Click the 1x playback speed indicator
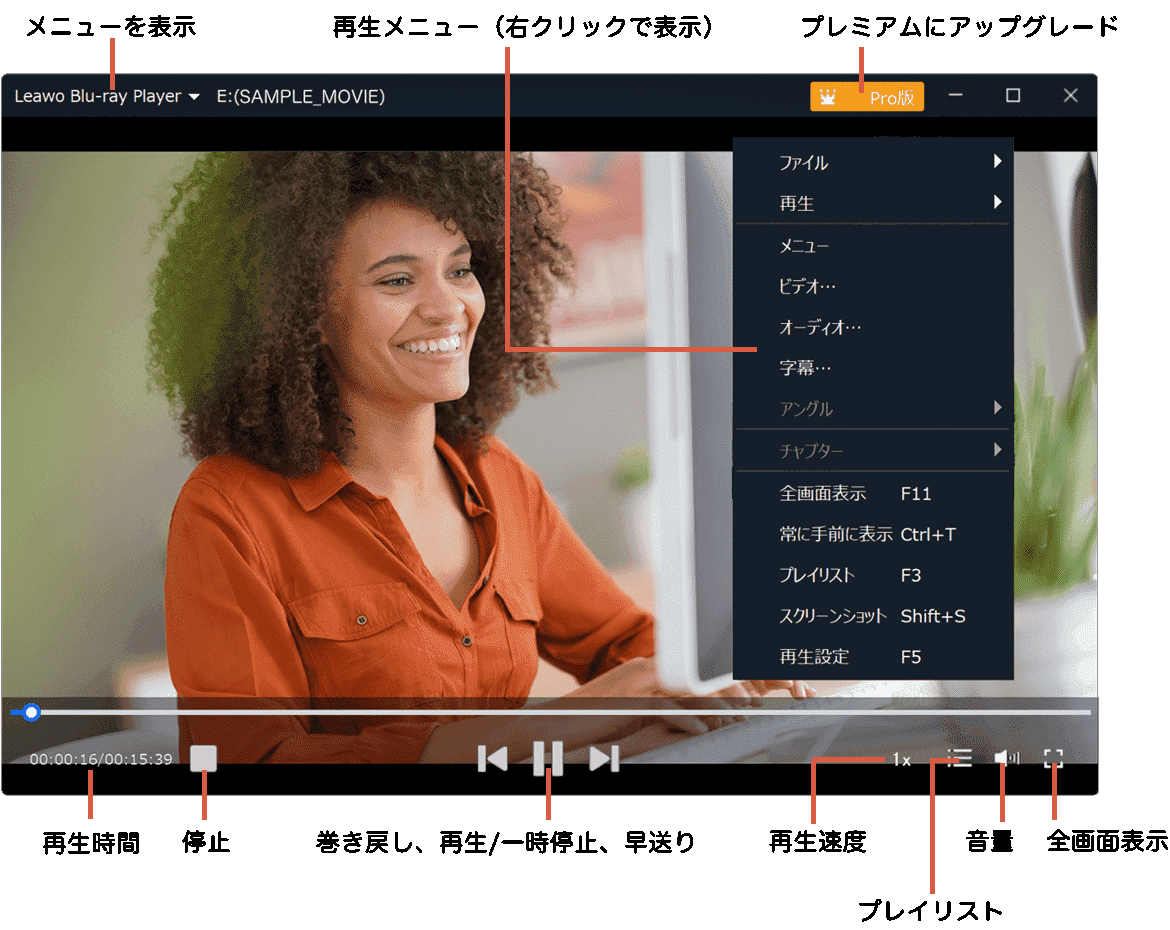Viewport: 1170px width, 930px height. point(901,760)
